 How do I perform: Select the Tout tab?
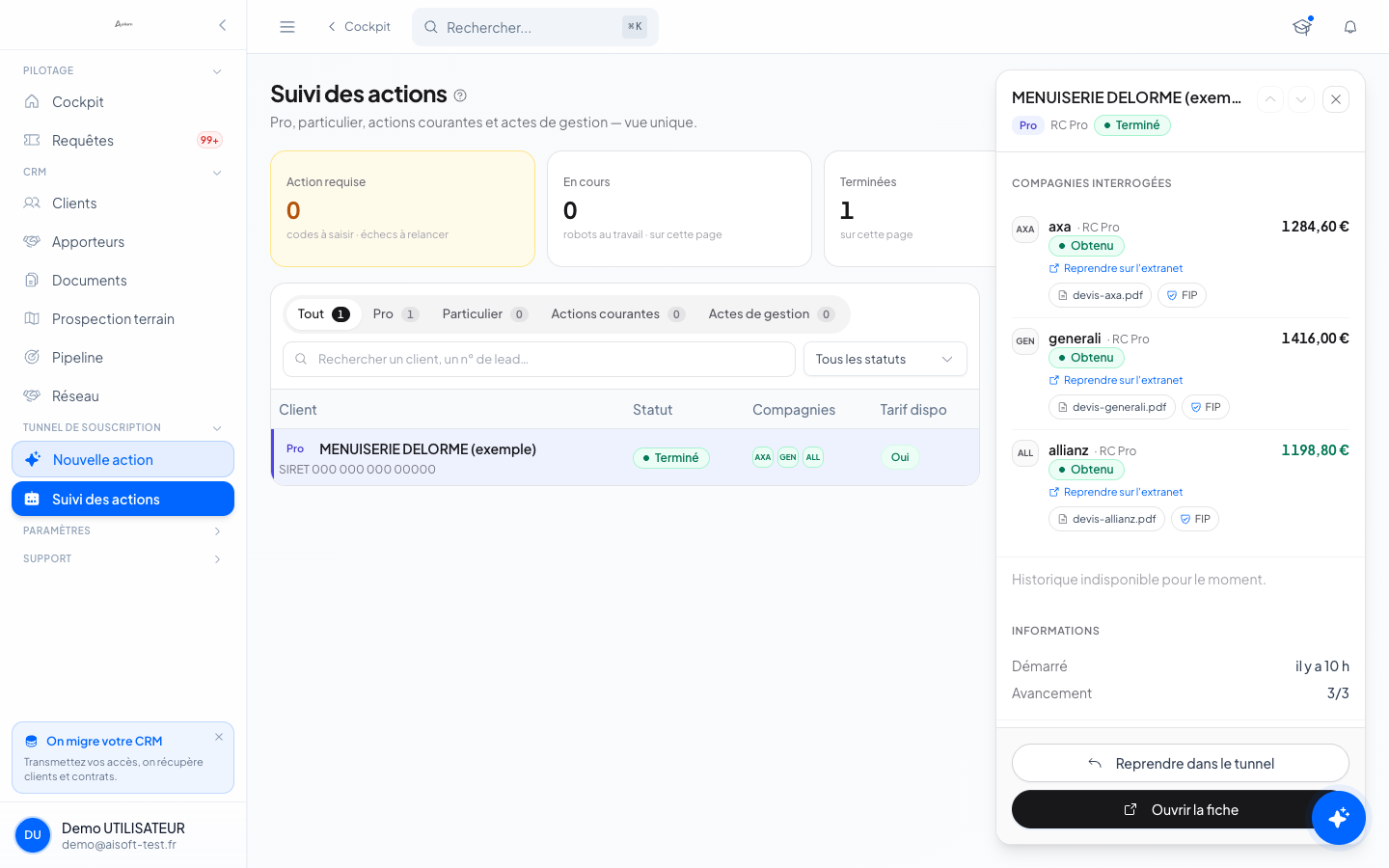point(323,314)
